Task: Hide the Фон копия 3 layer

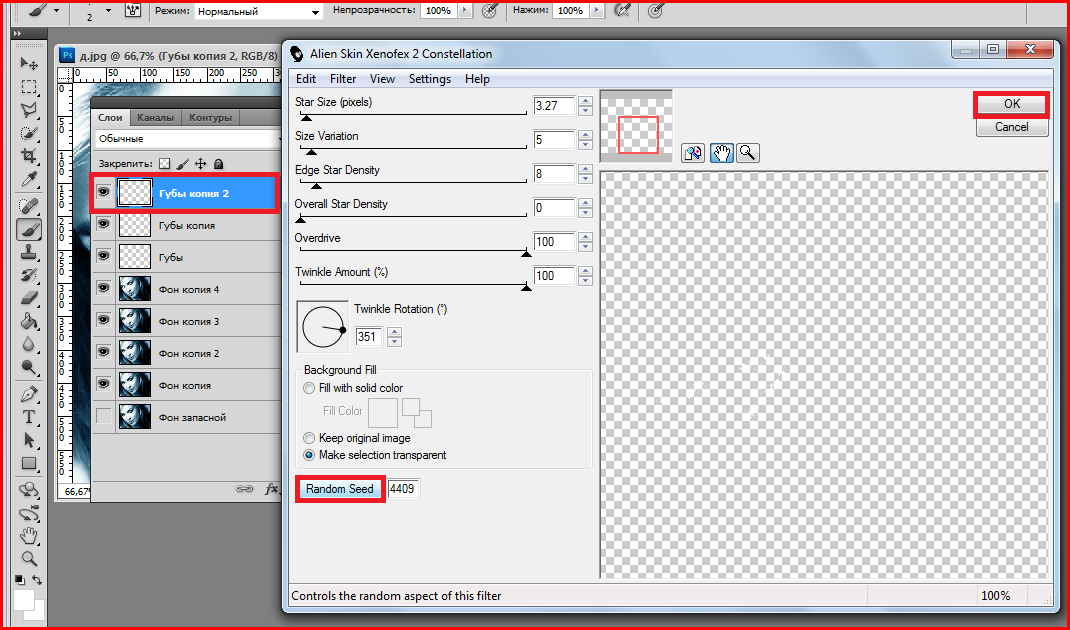Action: (x=103, y=320)
